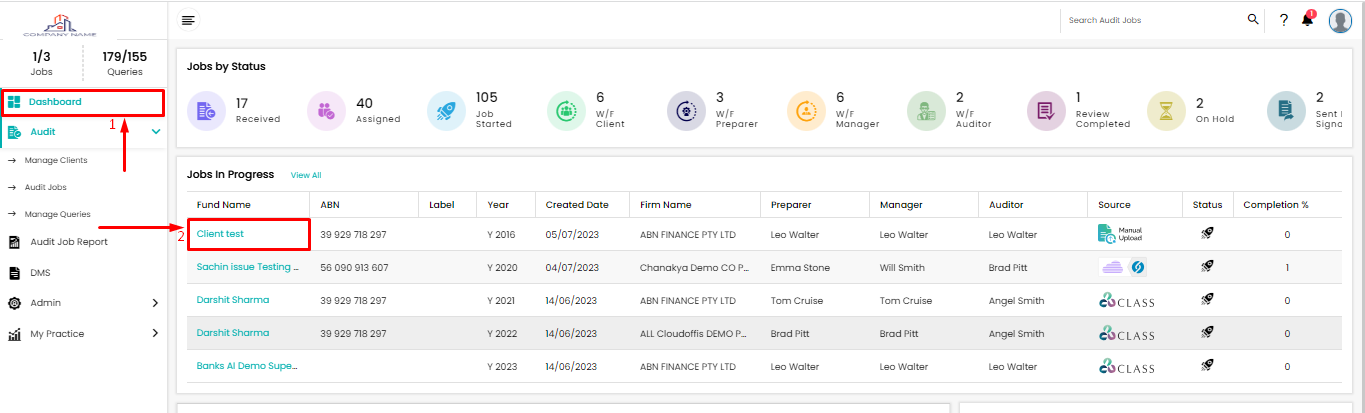
Task: Open the Banks AI Demo Super fund link
Action: pyautogui.click(x=247, y=366)
